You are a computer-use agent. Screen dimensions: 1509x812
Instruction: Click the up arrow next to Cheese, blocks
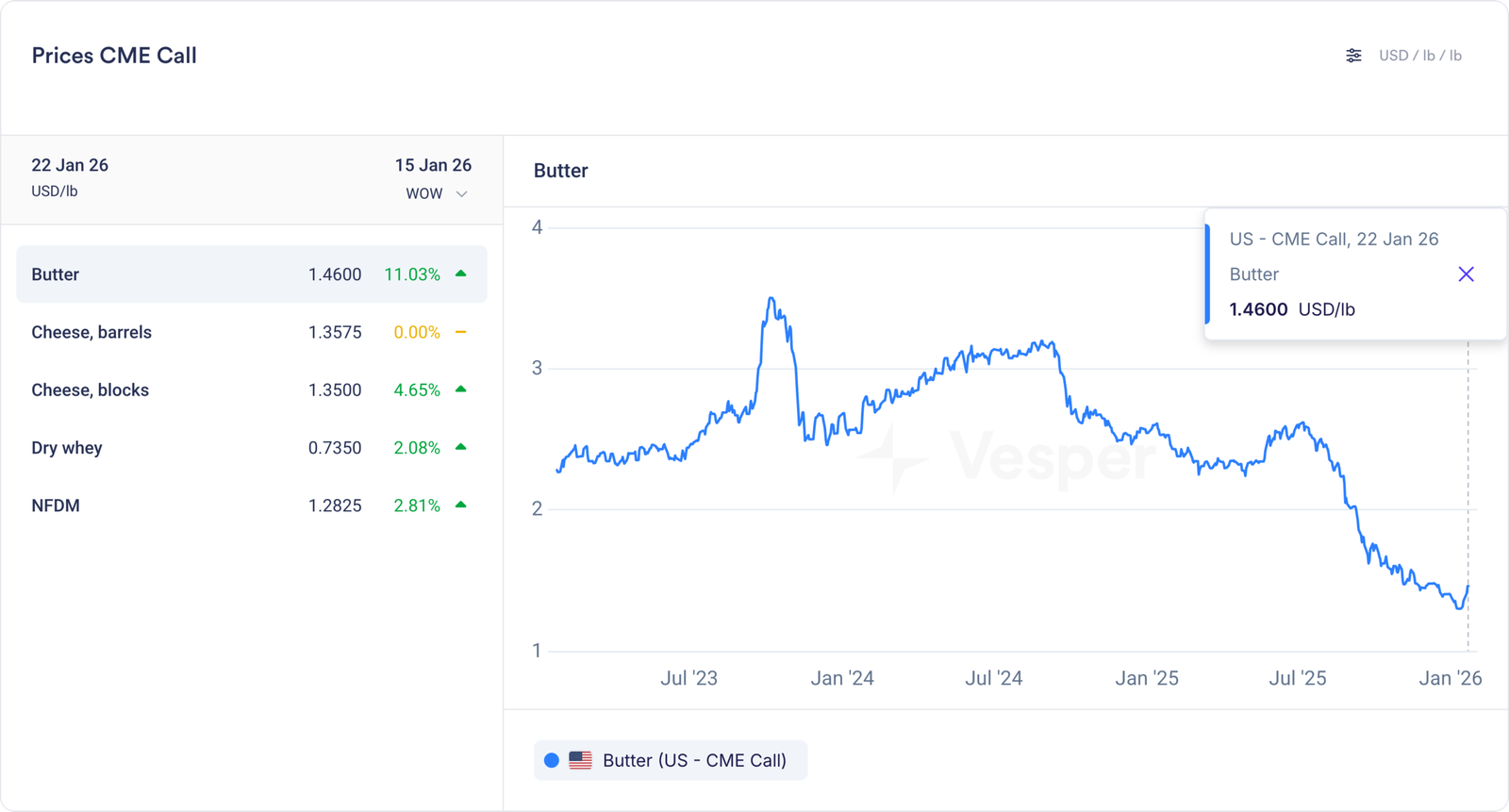click(x=461, y=389)
